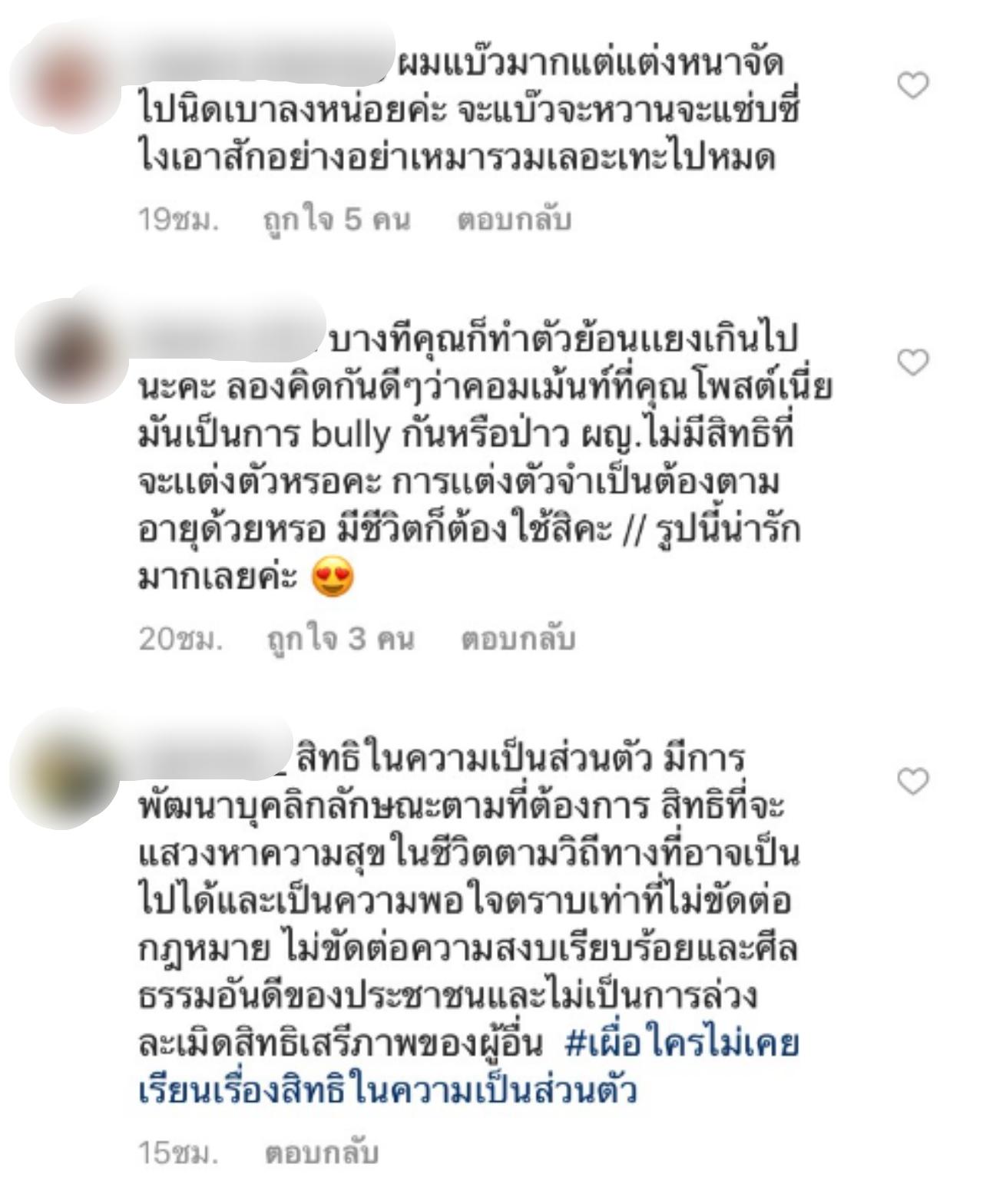This screenshot has width=983, height=1204.
Task: Open hashtag #เผื่อใครไม่เคยเรียนเรื่องสิทธิในความเป็นส่วนตัว
Action: (x=469, y=1067)
